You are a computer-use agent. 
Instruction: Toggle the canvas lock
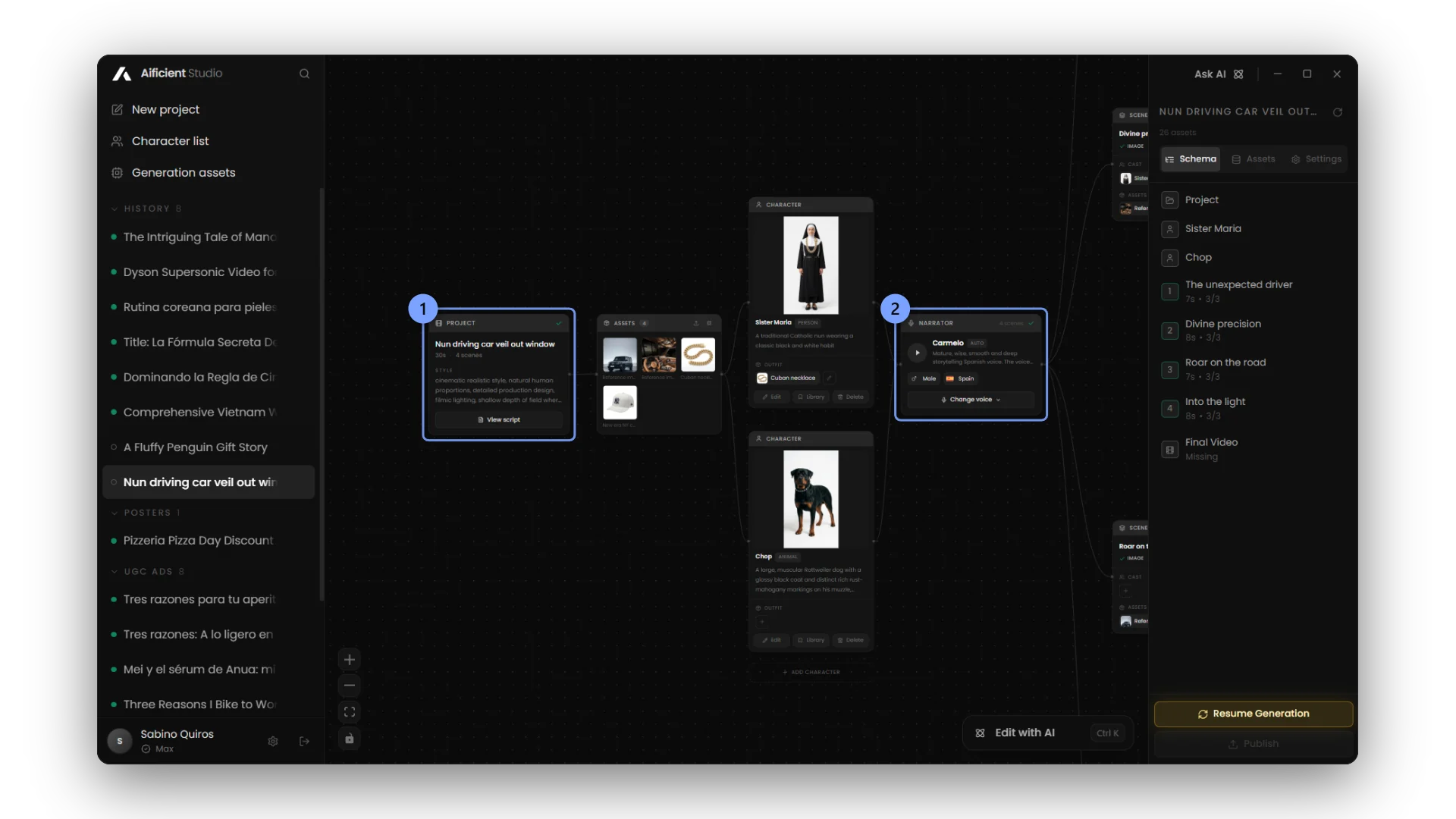(x=350, y=739)
